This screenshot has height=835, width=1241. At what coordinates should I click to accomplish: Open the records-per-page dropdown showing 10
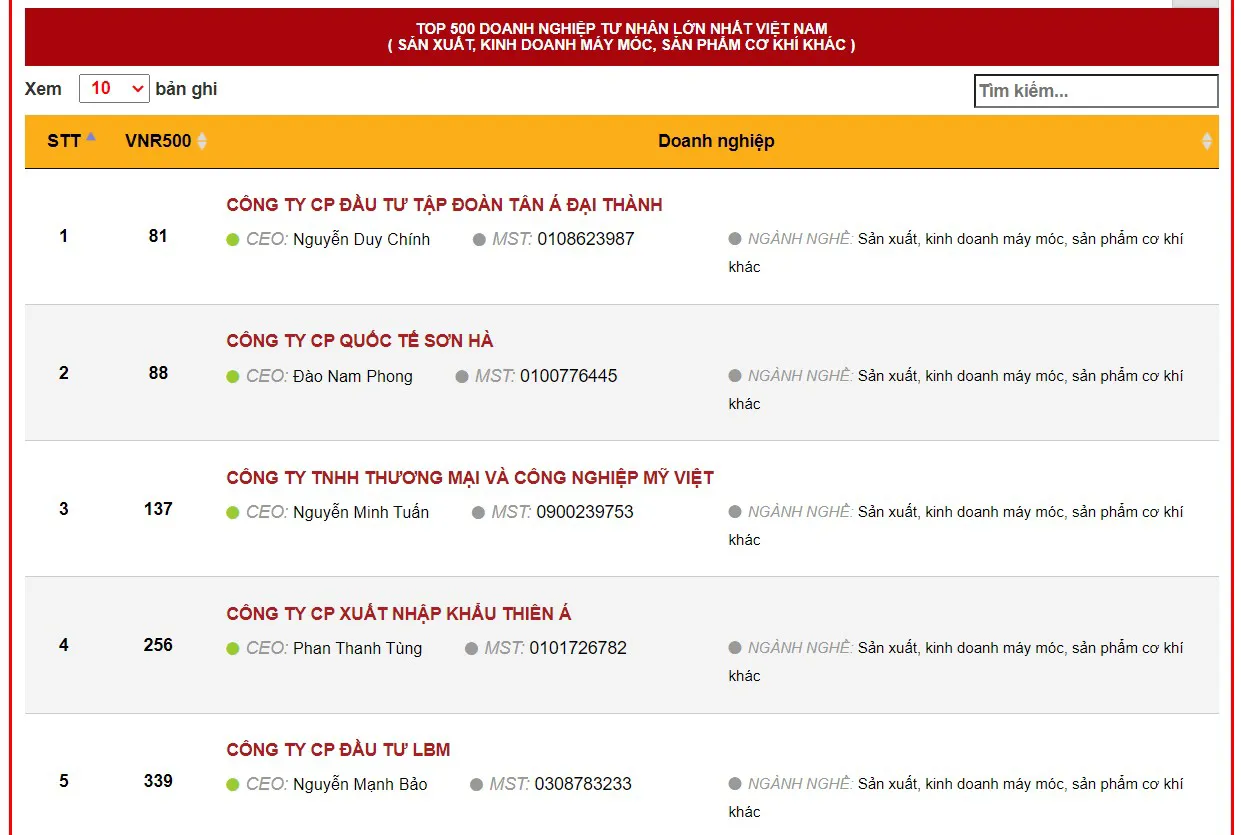[x=114, y=89]
